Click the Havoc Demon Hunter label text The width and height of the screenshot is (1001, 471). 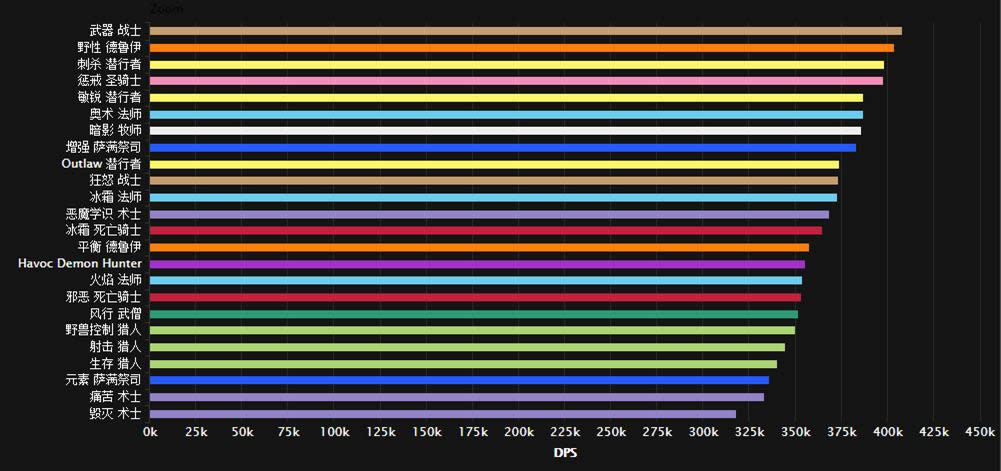click(x=79, y=264)
